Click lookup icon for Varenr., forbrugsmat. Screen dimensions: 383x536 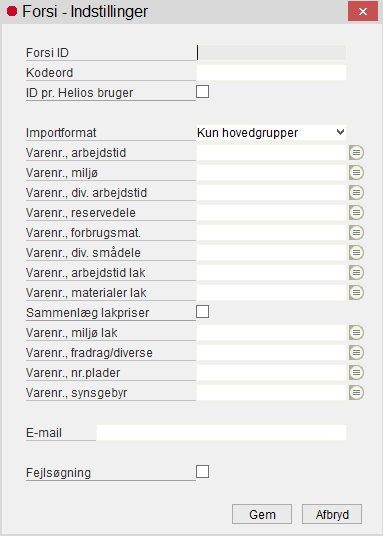click(x=356, y=232)
